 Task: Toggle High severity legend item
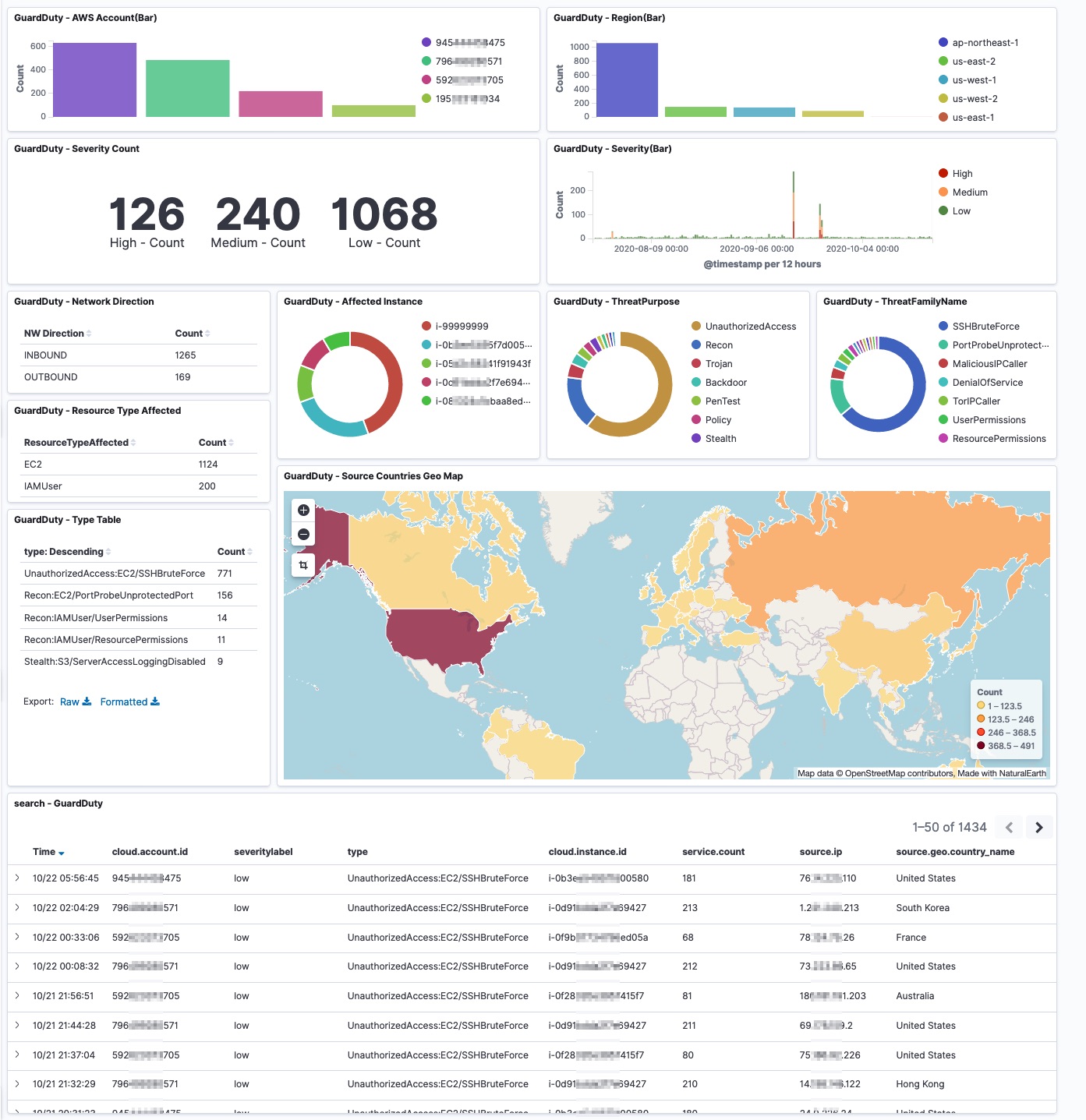click(x=956, y=174)
